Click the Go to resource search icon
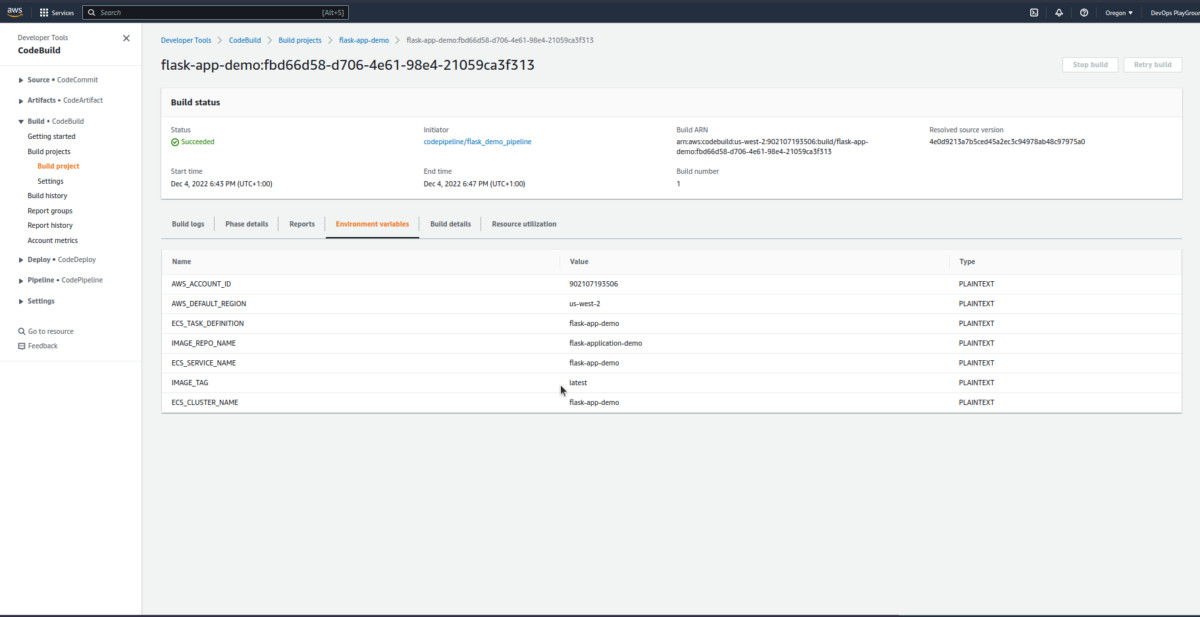 click(x=22, y=331)
